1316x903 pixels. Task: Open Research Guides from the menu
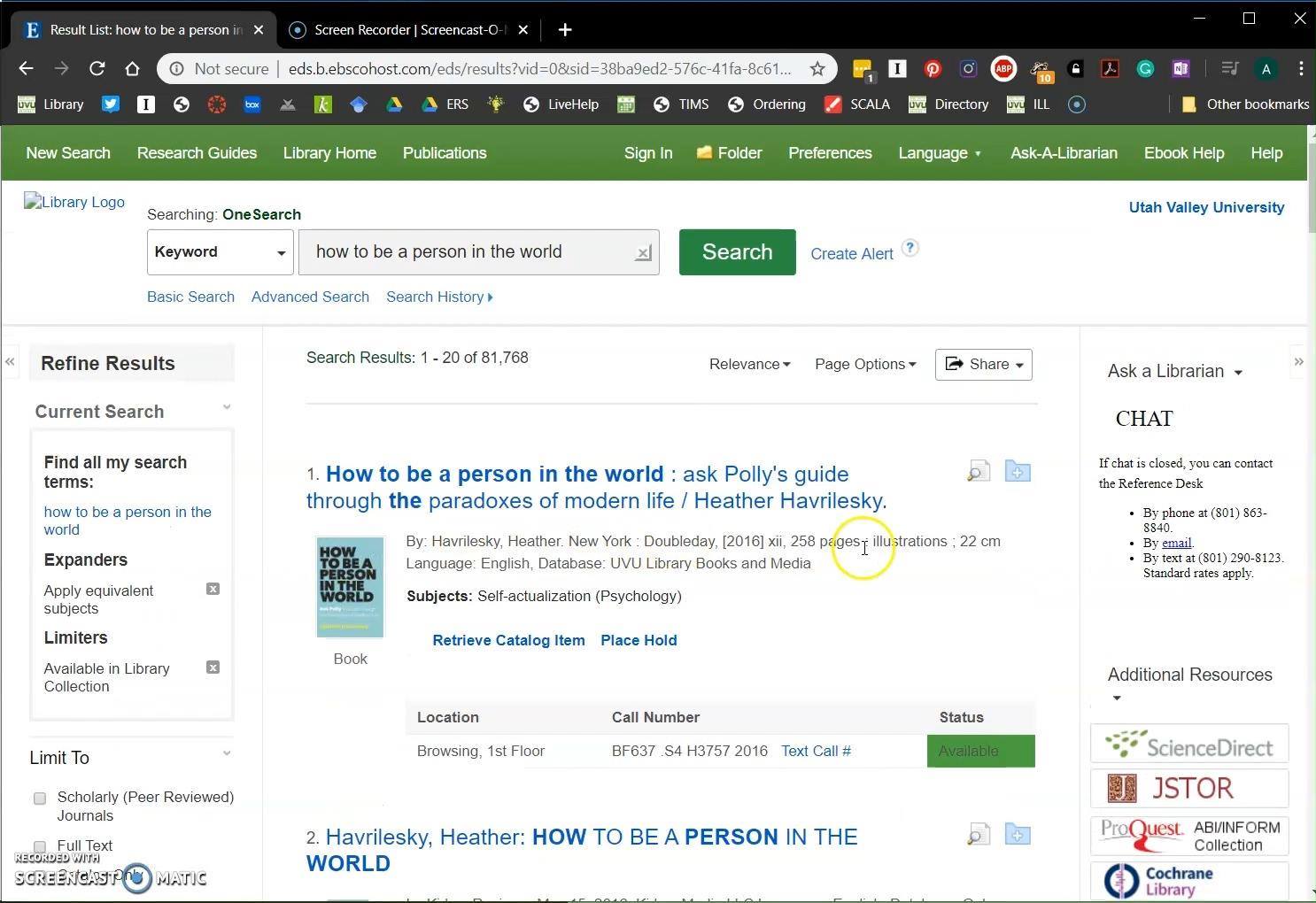coord(197,153)
